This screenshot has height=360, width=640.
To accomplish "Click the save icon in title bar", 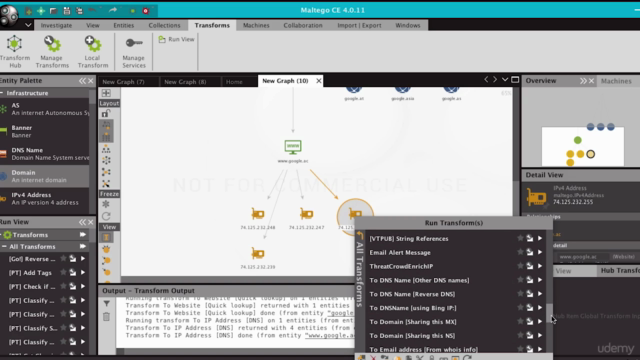I will tap(67, 11).
